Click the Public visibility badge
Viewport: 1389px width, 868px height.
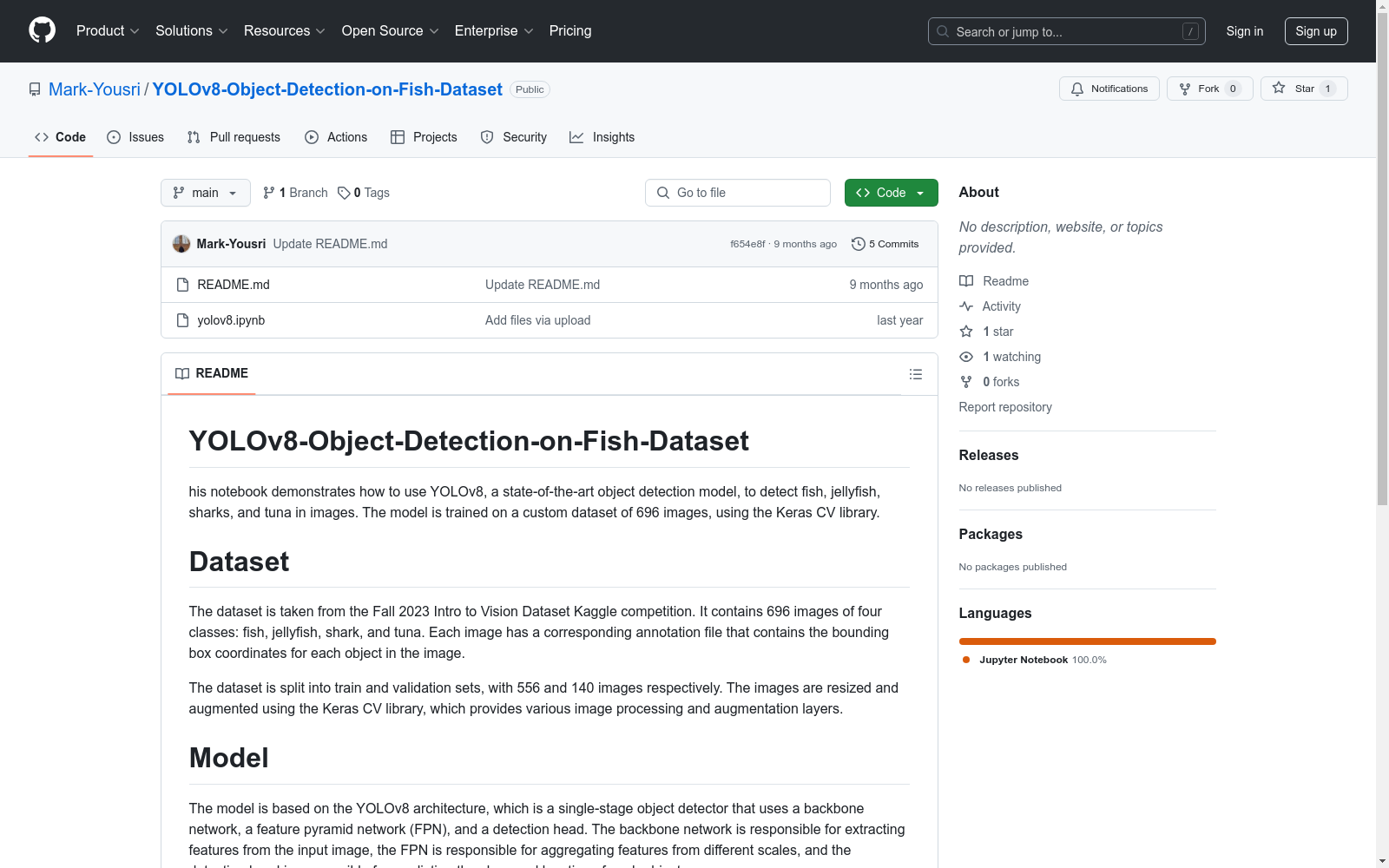coord(530,89)
